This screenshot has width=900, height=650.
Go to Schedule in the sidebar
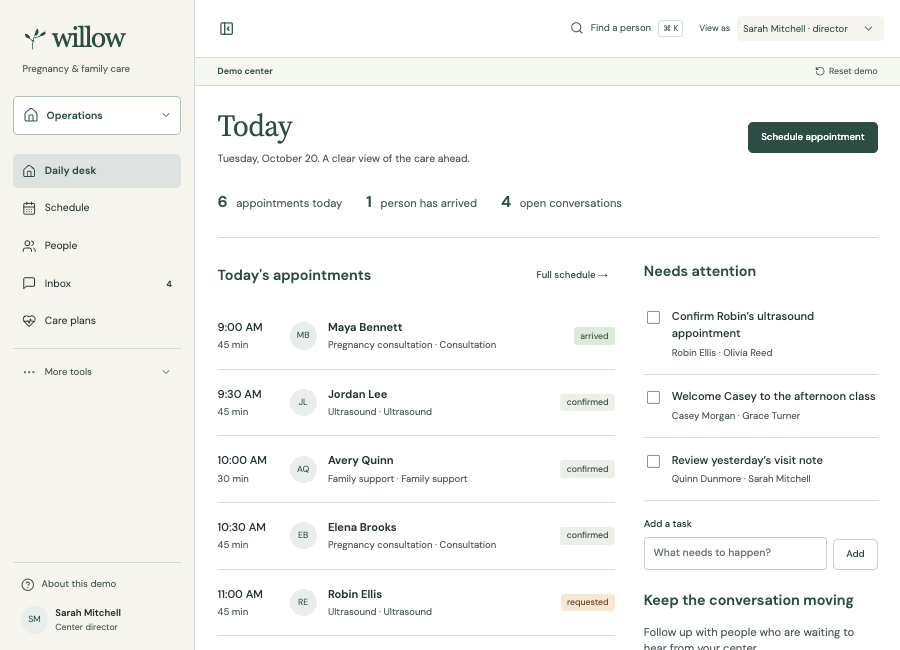[x=97, y=208]
